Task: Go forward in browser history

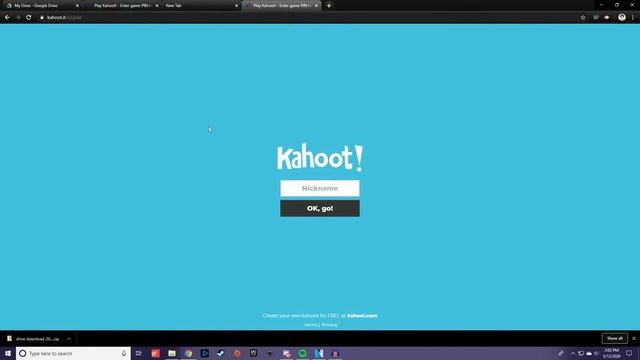Action: pos(18,18)
